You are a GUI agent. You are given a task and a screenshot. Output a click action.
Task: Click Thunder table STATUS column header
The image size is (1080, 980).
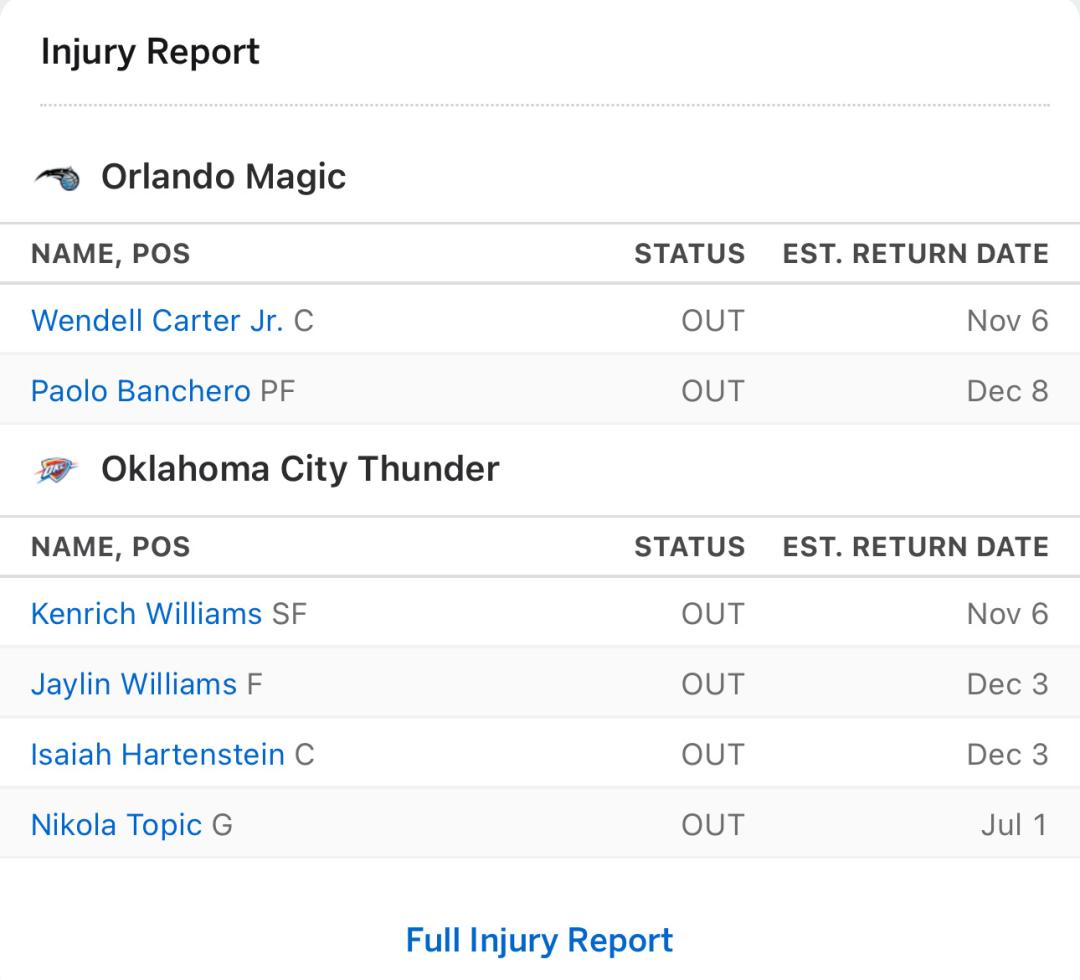(x=689, y=547)
